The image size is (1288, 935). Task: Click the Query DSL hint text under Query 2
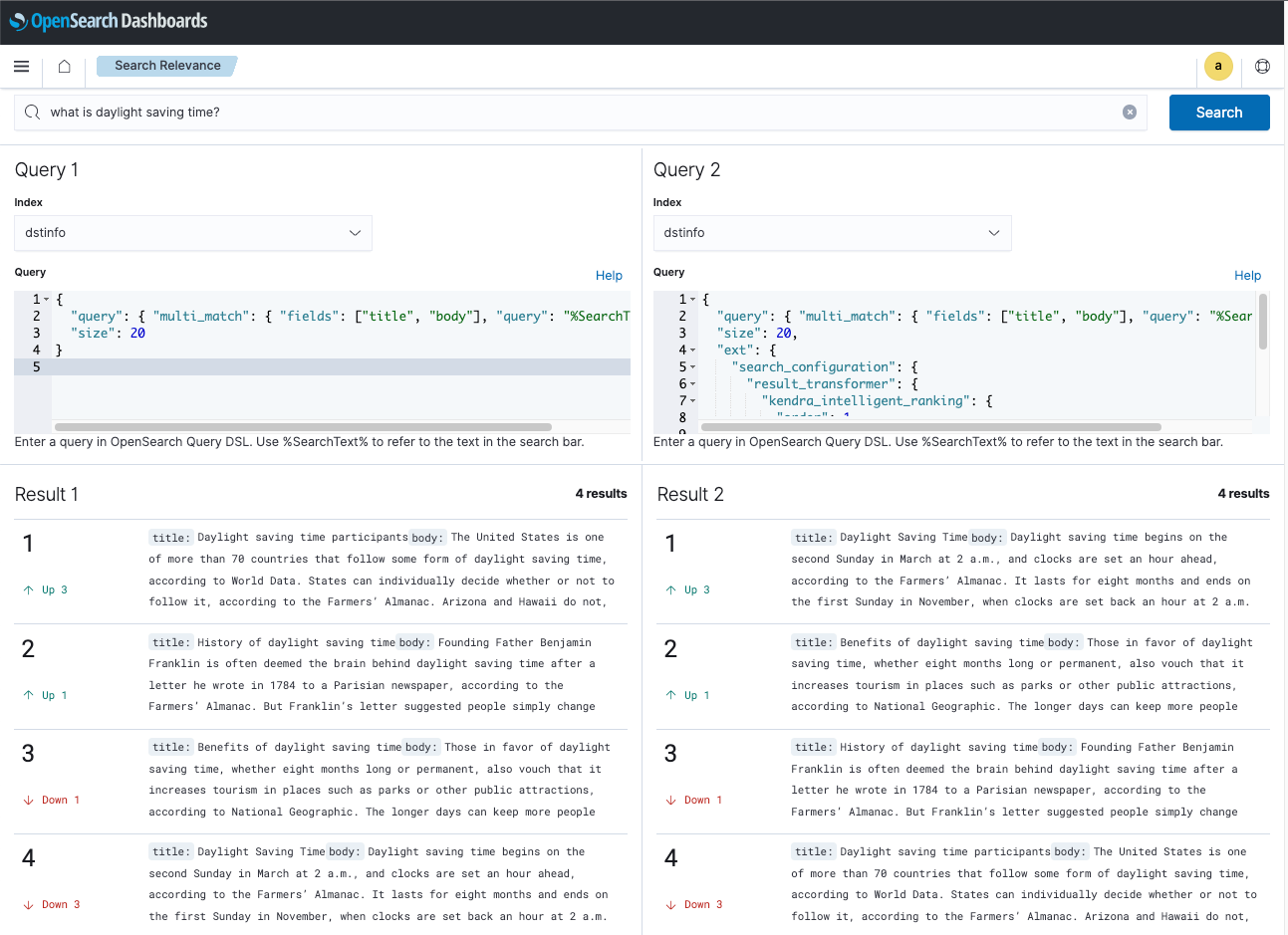938,442
